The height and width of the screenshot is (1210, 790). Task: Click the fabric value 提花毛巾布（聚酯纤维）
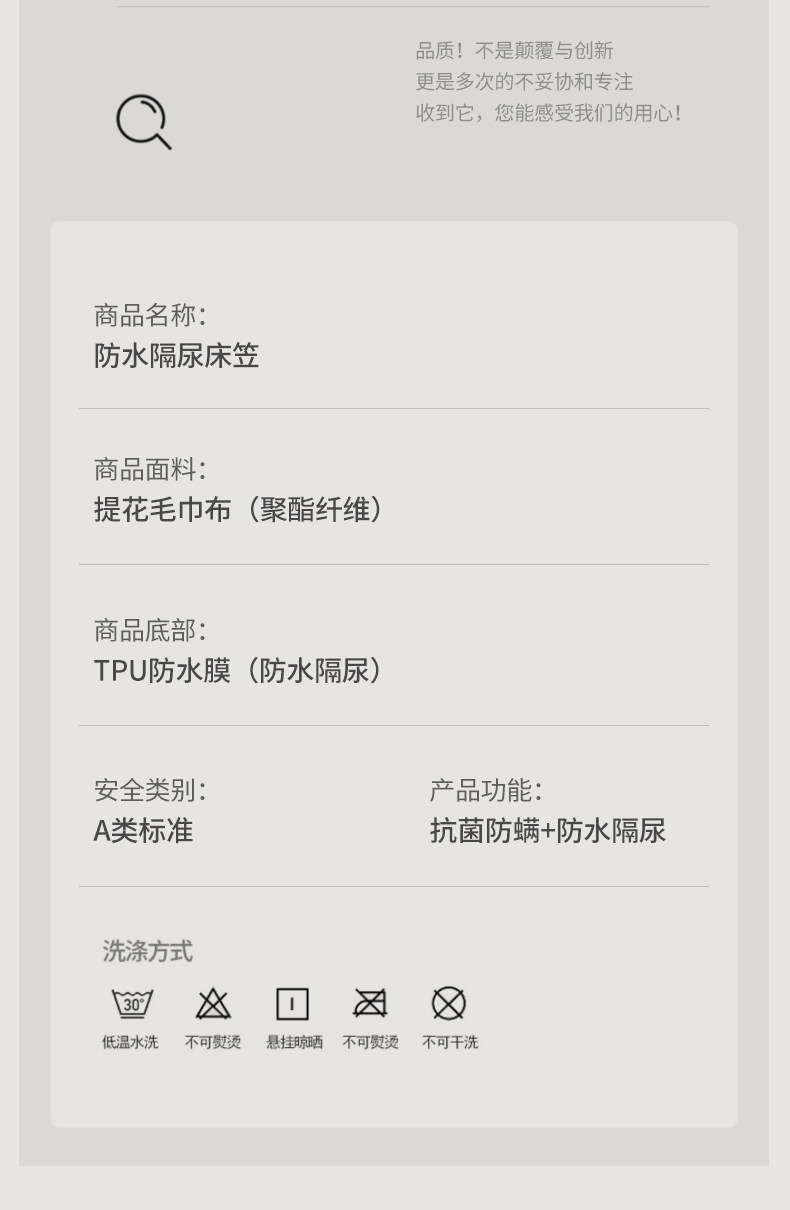[x=238, y=510]
